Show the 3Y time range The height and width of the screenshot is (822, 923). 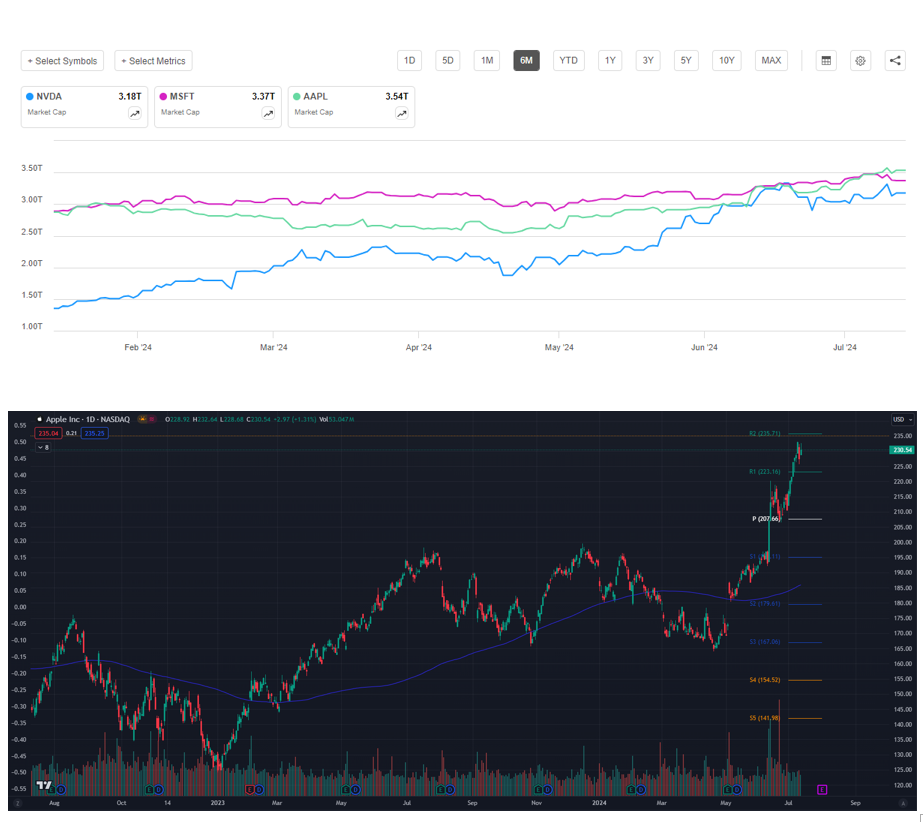pos(648,61)
